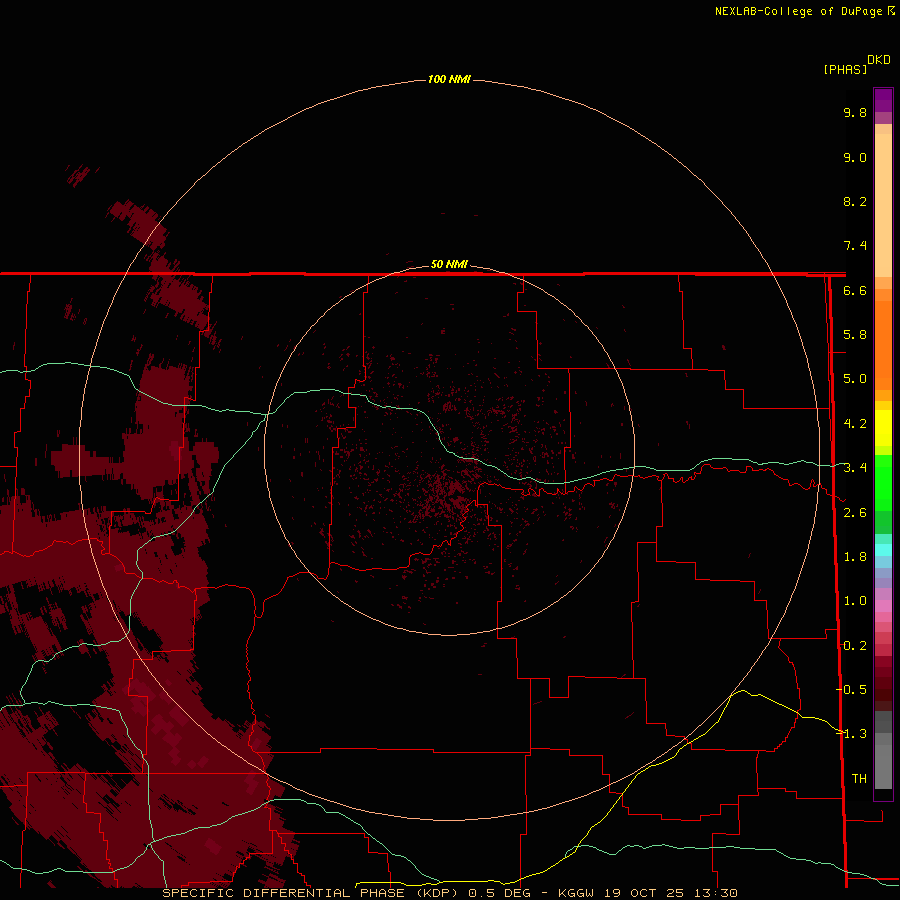Select the 4.2 legend value
This screenshot has height=900, width=900.
coord(855,424)
